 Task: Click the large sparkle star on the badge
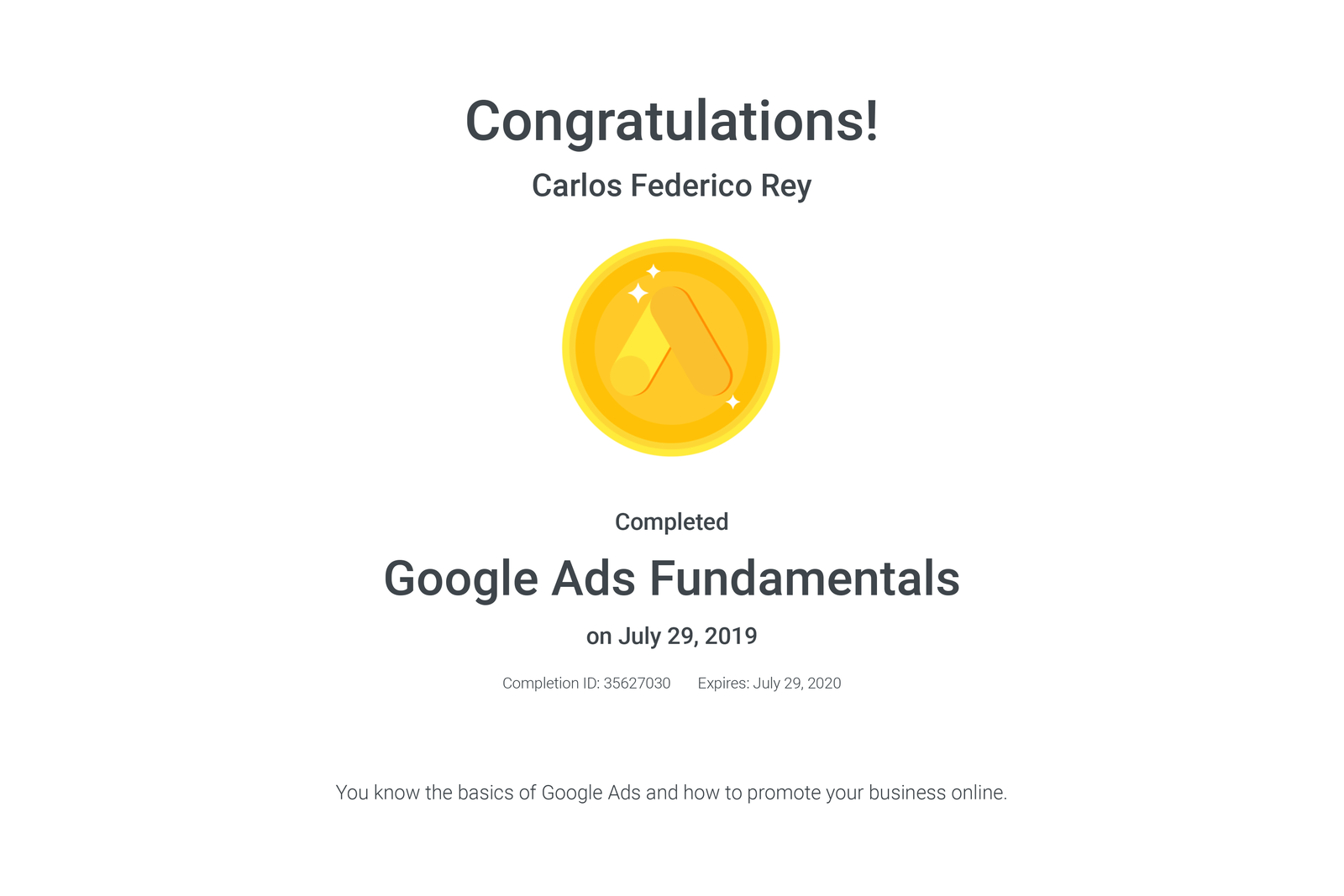(x=638, y=293)
